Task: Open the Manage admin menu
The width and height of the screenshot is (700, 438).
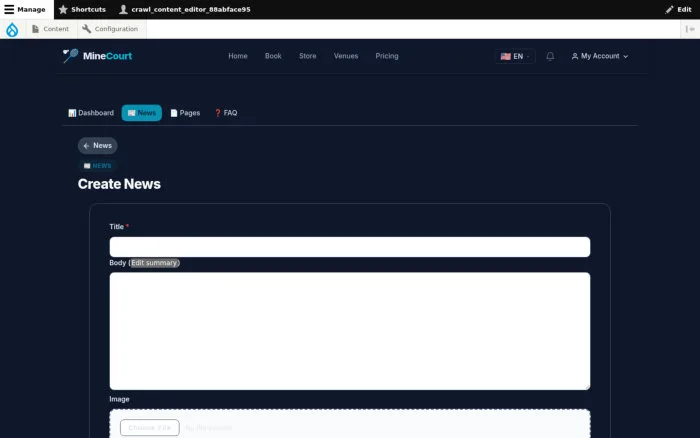Action: [x=26, y=9]
